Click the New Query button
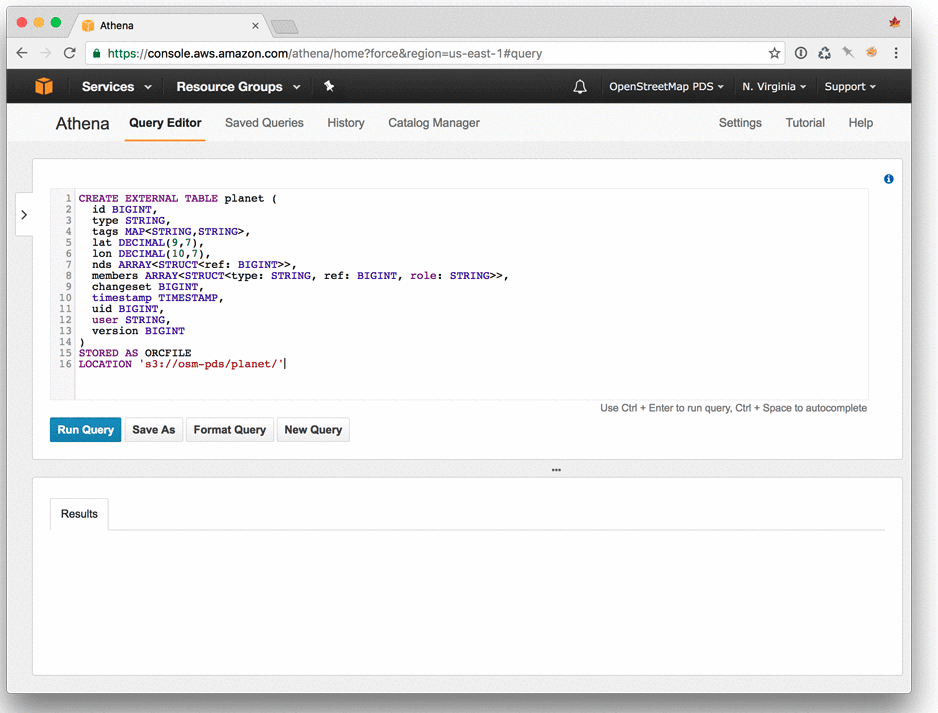 [x=313, y=429]
